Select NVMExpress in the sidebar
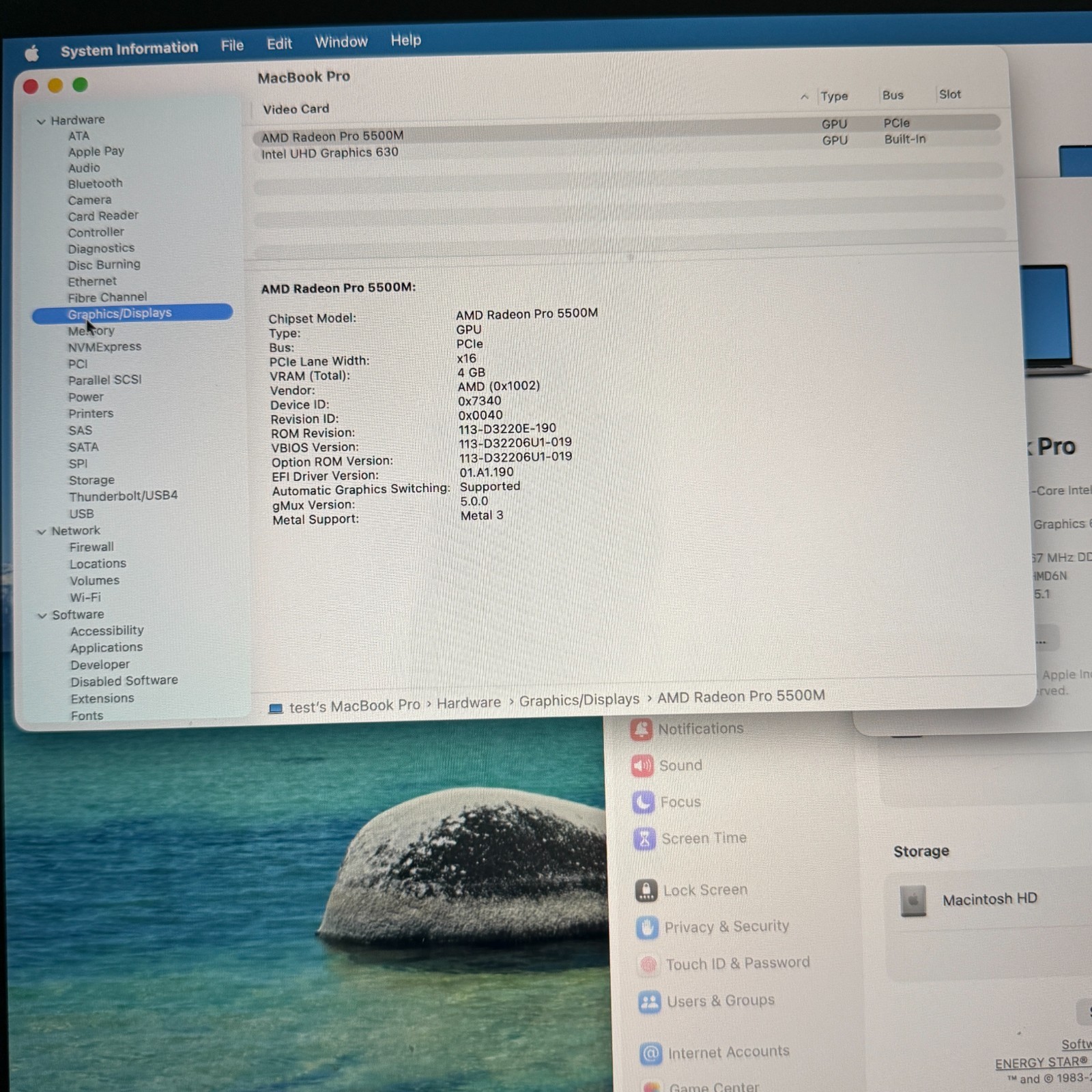 (104, 347)
